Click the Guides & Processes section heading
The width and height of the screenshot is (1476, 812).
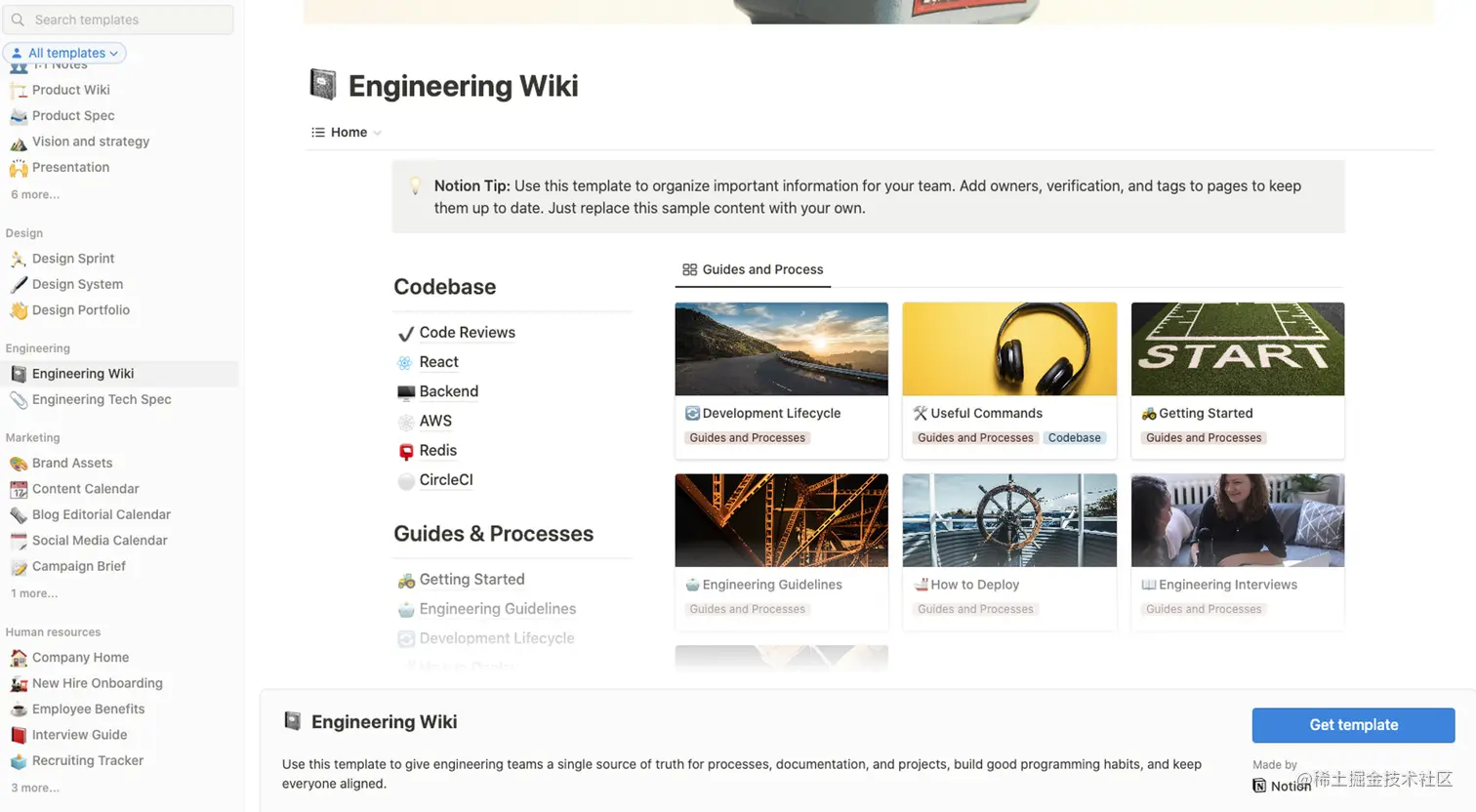click(493, 534)
